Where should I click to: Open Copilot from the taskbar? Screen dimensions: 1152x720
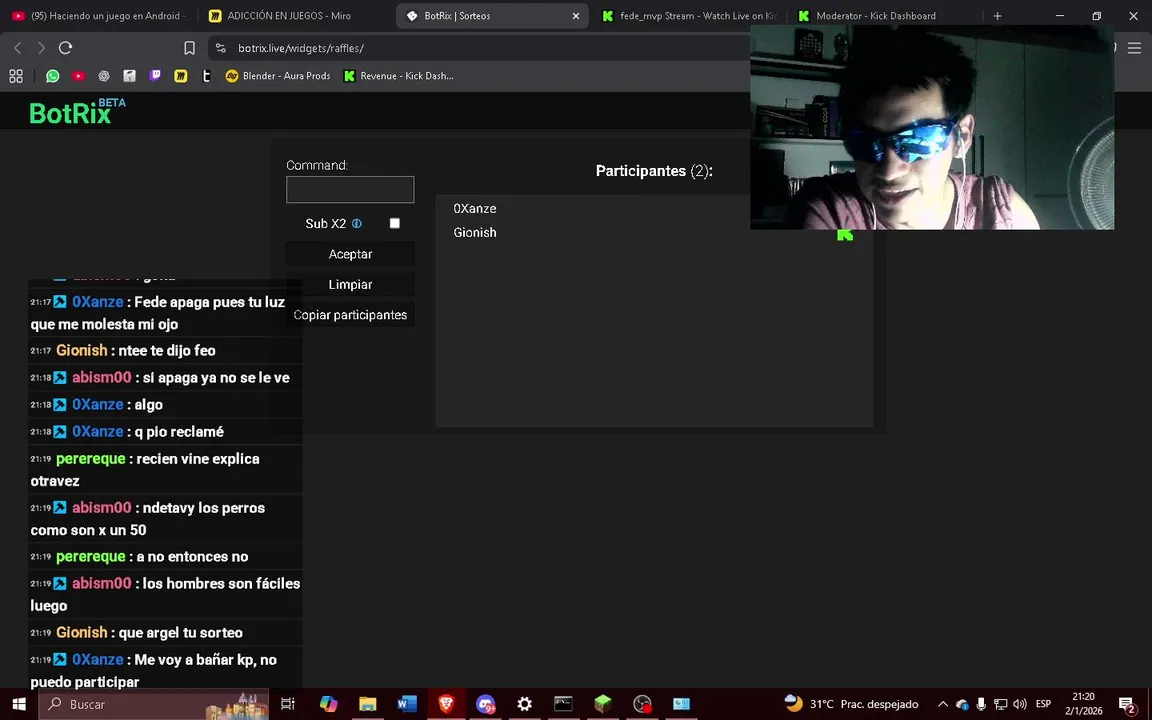[328, 704]
